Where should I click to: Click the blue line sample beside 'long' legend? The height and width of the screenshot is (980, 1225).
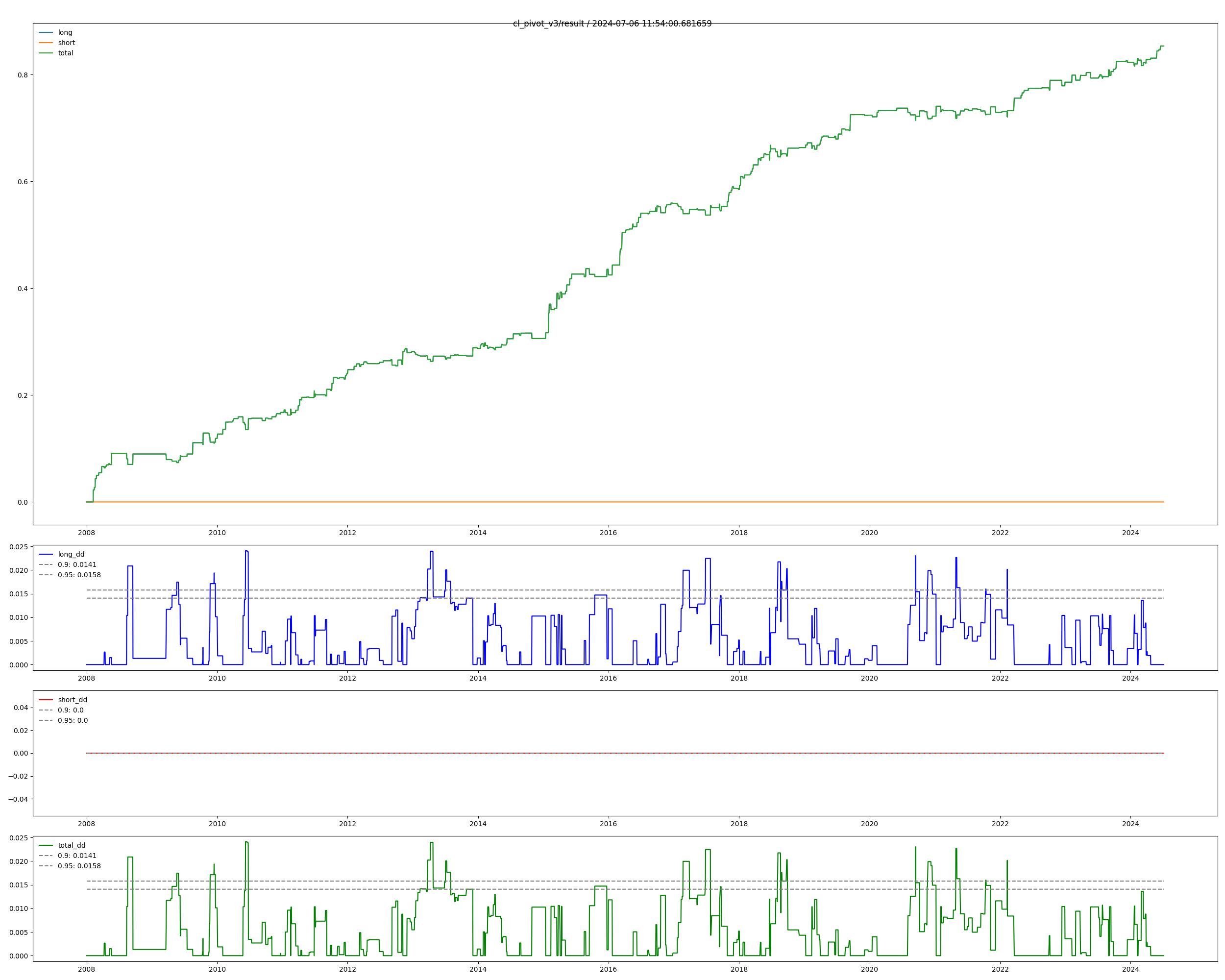pyautogui.click(x=46, y=32)
